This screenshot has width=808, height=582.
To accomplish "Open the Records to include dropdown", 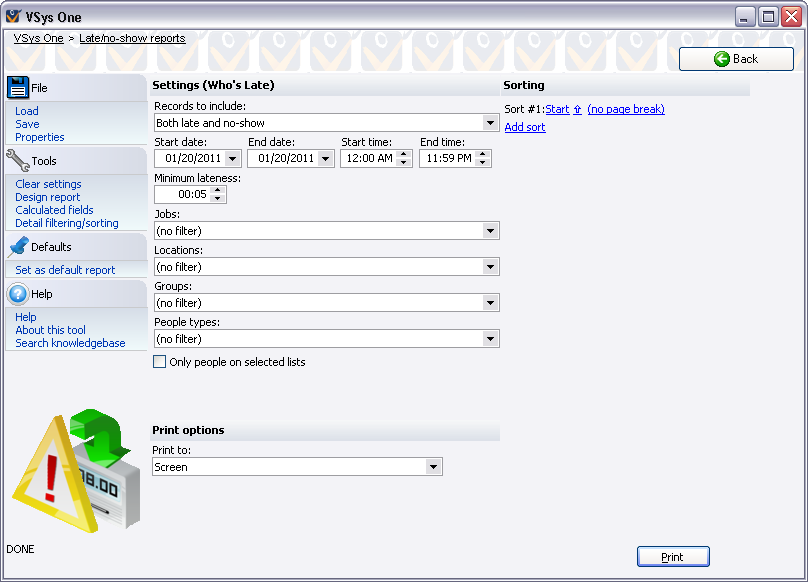I will [490, 123].
